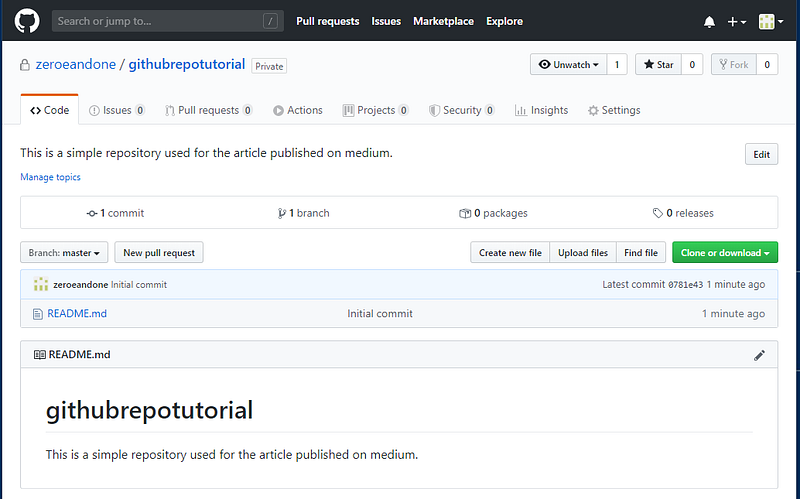Click Find file

tap(641, 253)
